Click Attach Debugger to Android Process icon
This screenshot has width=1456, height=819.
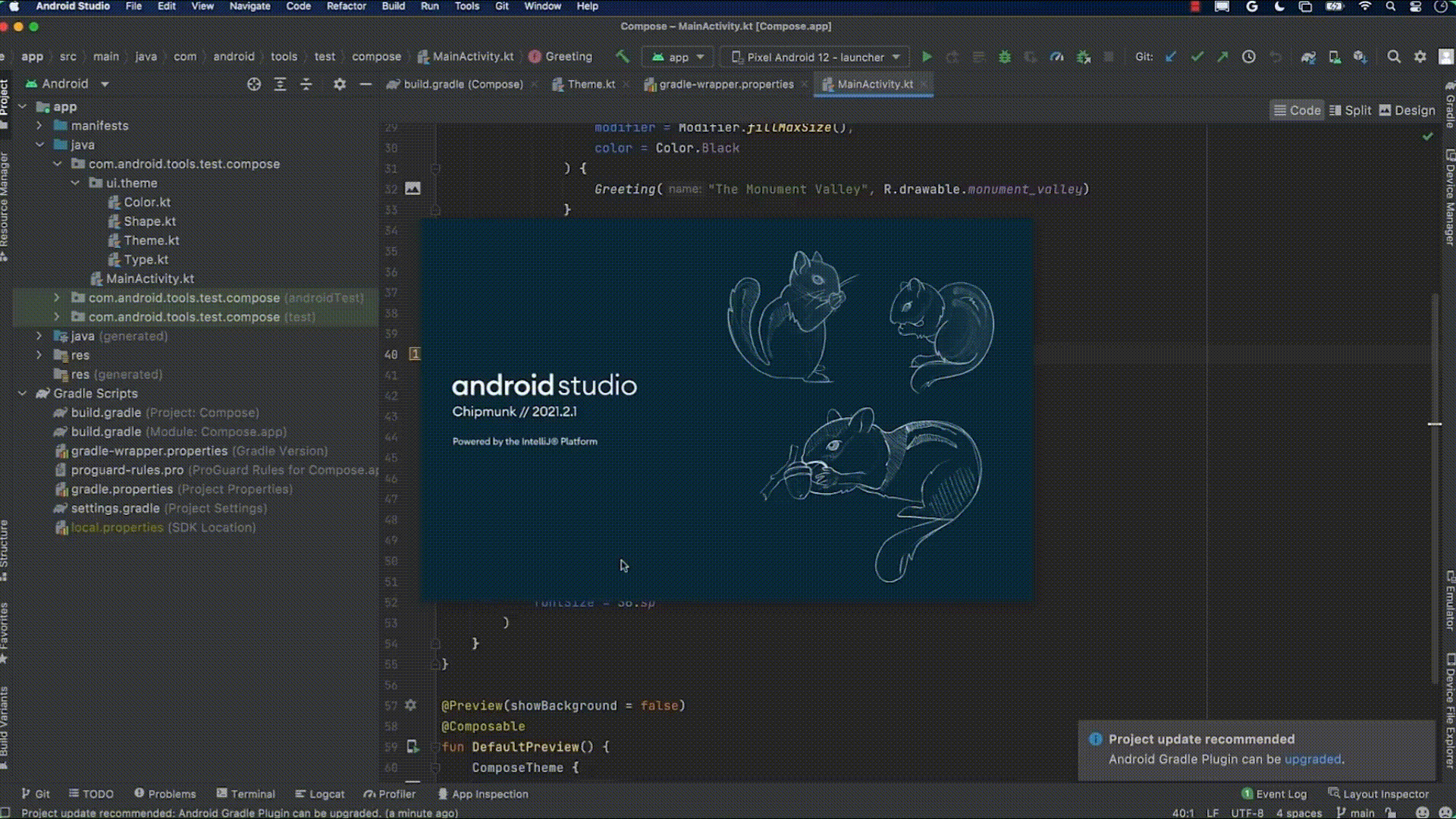pos(1084,57)
